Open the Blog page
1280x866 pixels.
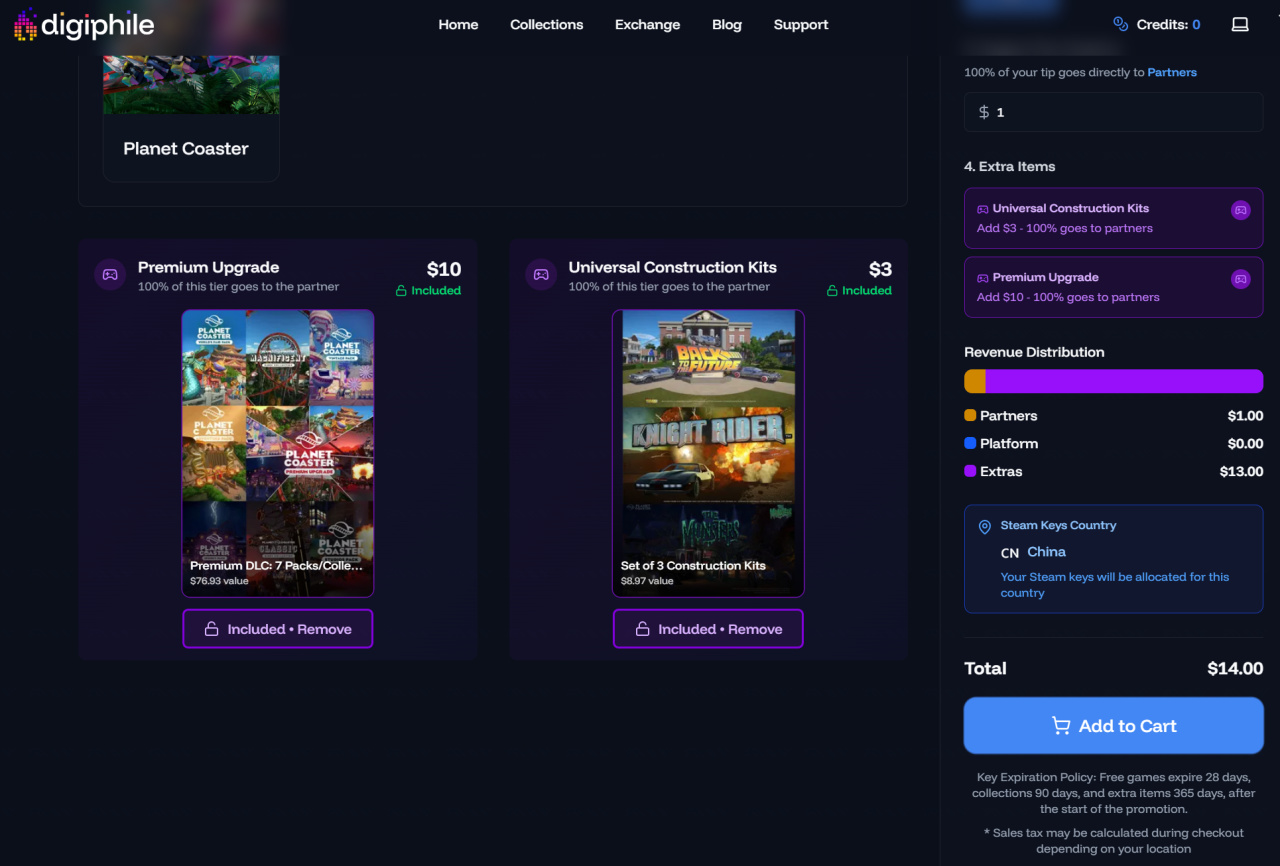point(727,25)
